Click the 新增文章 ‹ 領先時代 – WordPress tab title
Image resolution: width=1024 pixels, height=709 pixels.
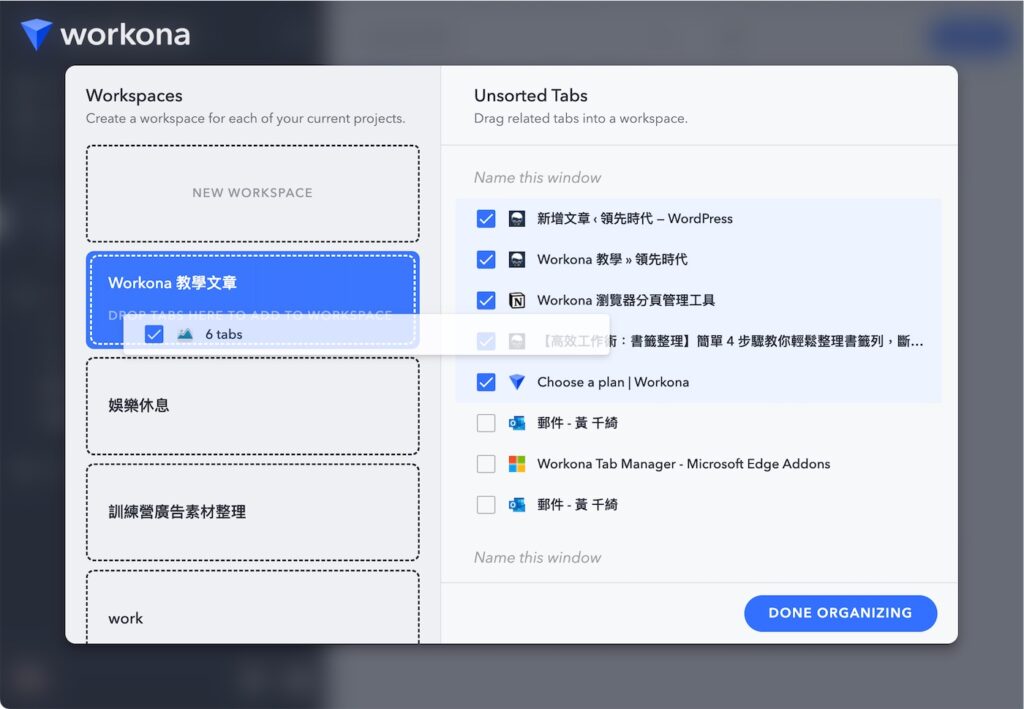pyautogui.click(x=635, y=219)
